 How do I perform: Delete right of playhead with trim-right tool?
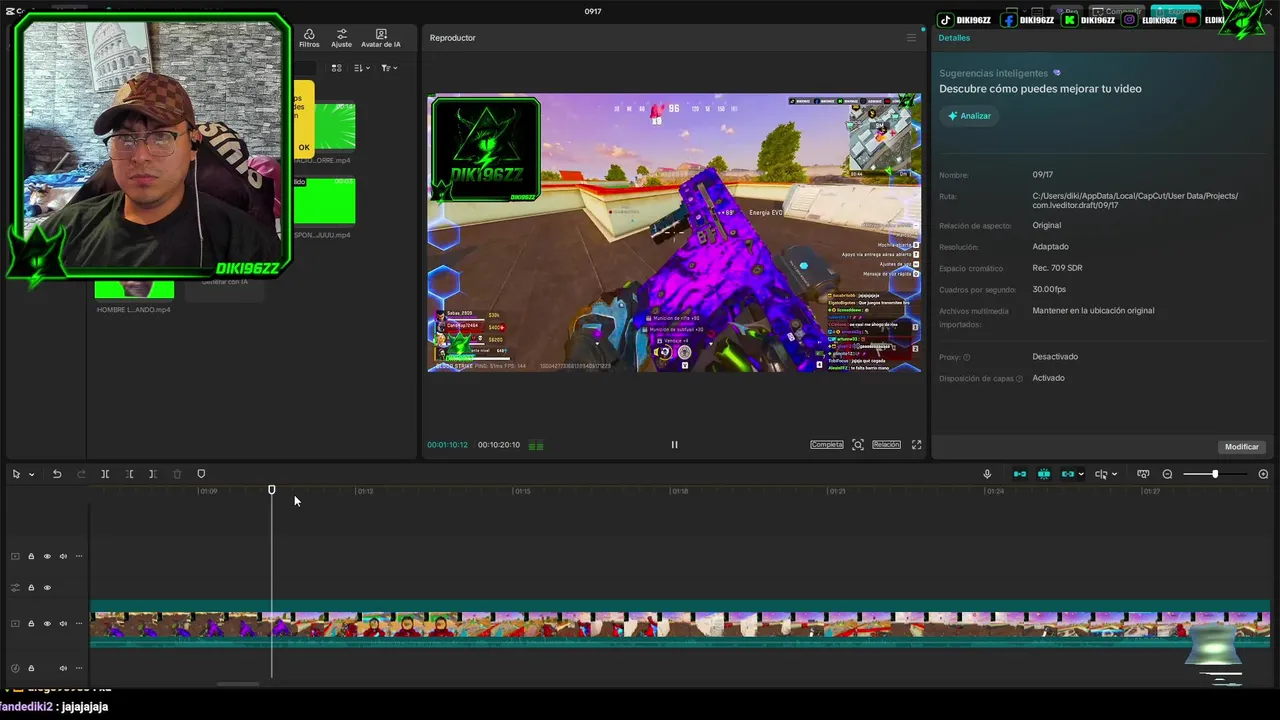(153, 474)
